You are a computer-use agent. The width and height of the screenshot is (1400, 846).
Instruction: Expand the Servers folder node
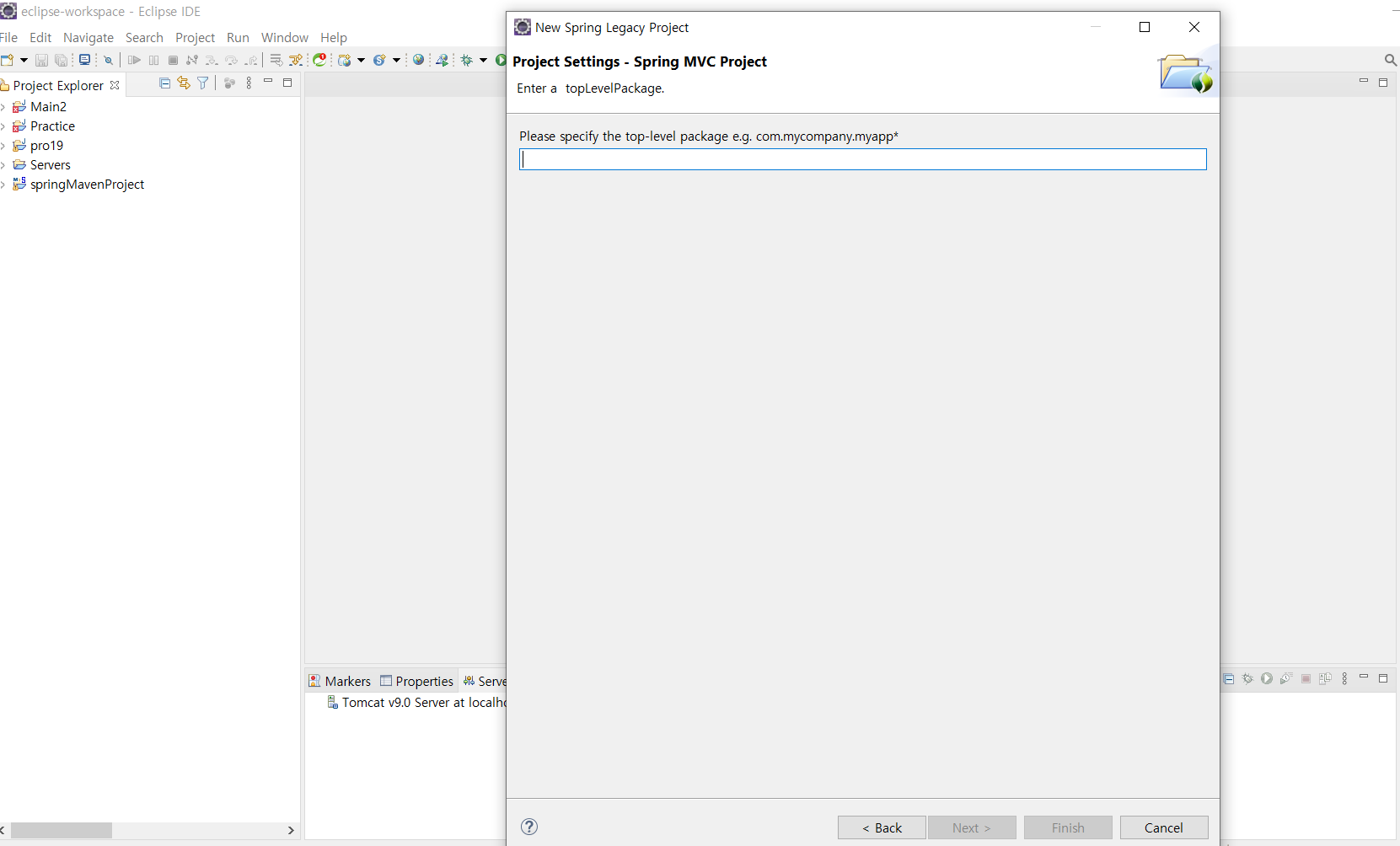(3, 165)
